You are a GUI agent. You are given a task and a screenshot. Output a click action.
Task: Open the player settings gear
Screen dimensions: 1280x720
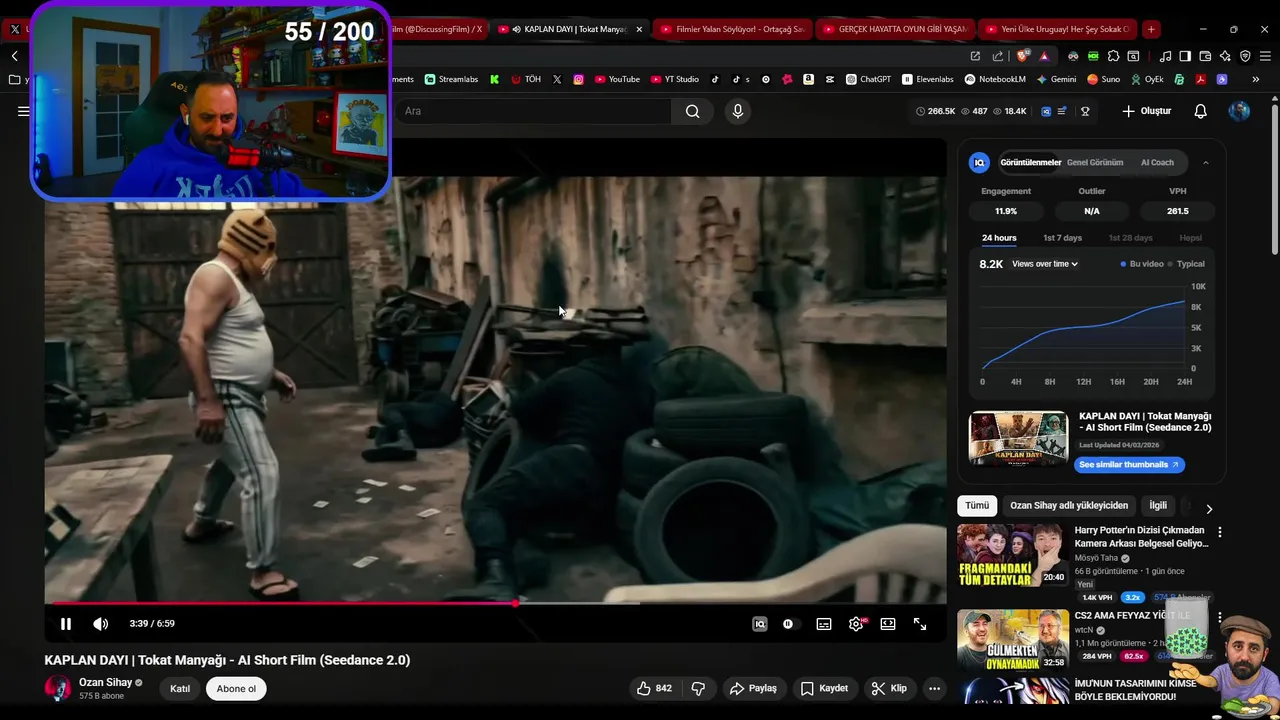(x=856, y=624)
